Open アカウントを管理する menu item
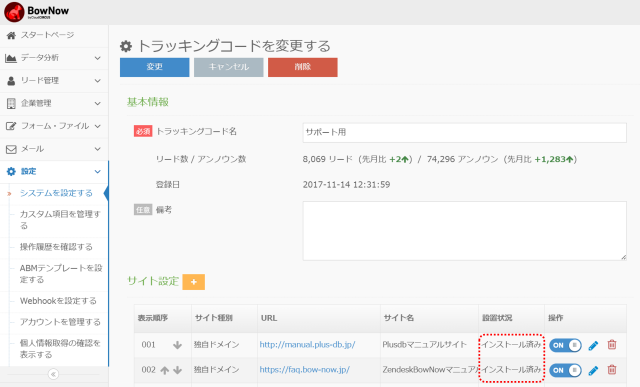 pos(60,322)
